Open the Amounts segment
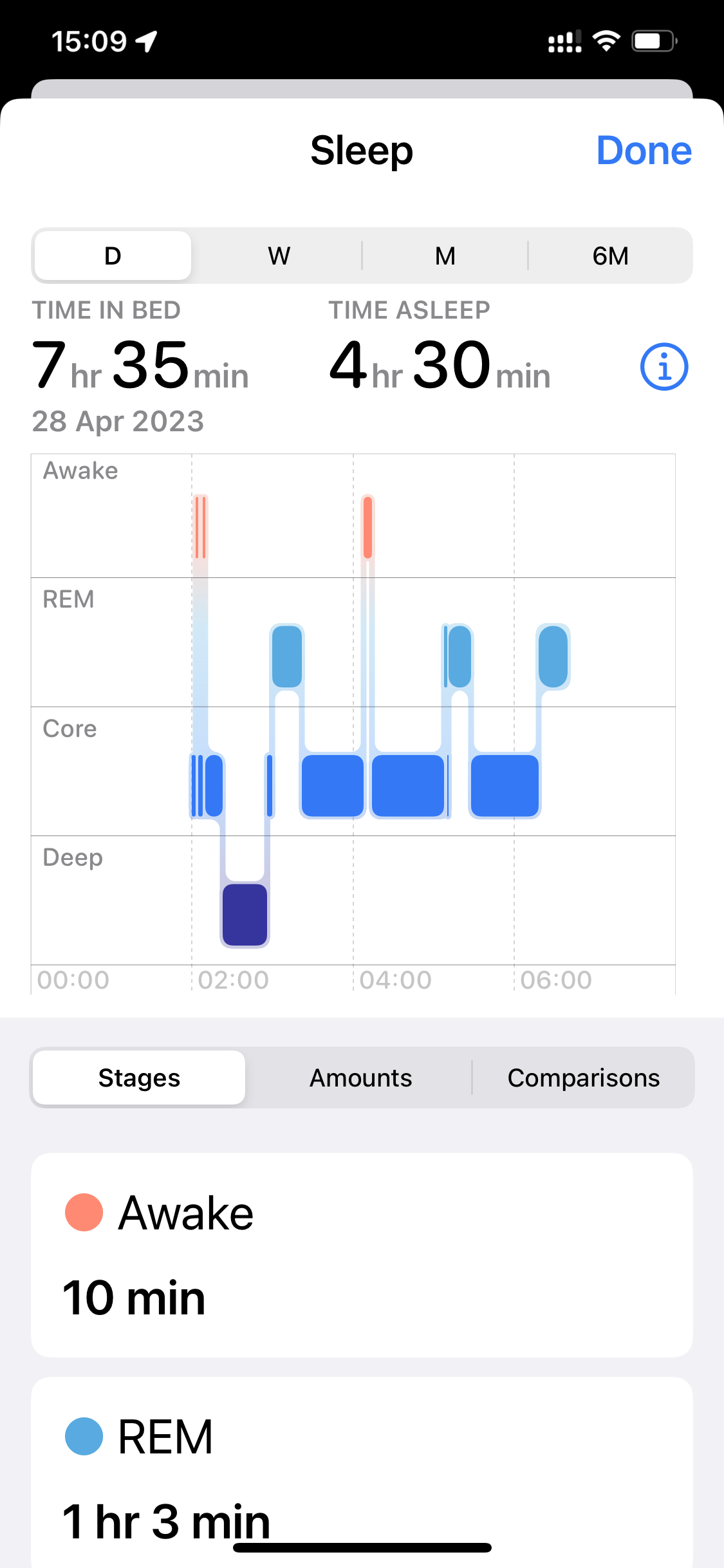Screen dimensions: 724x1568 point(360,1078)
